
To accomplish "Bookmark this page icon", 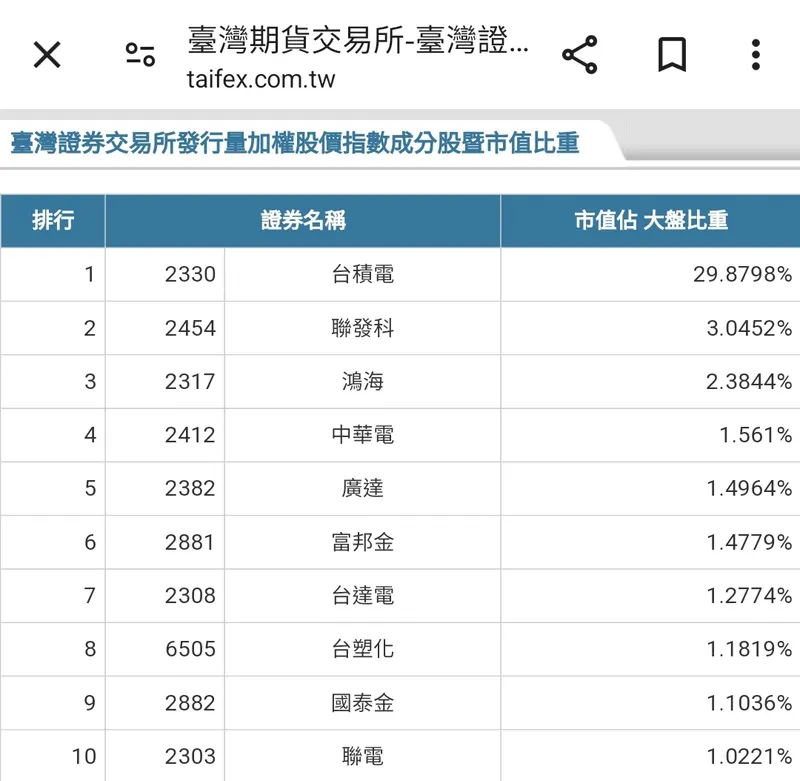I will pos(672,55).
